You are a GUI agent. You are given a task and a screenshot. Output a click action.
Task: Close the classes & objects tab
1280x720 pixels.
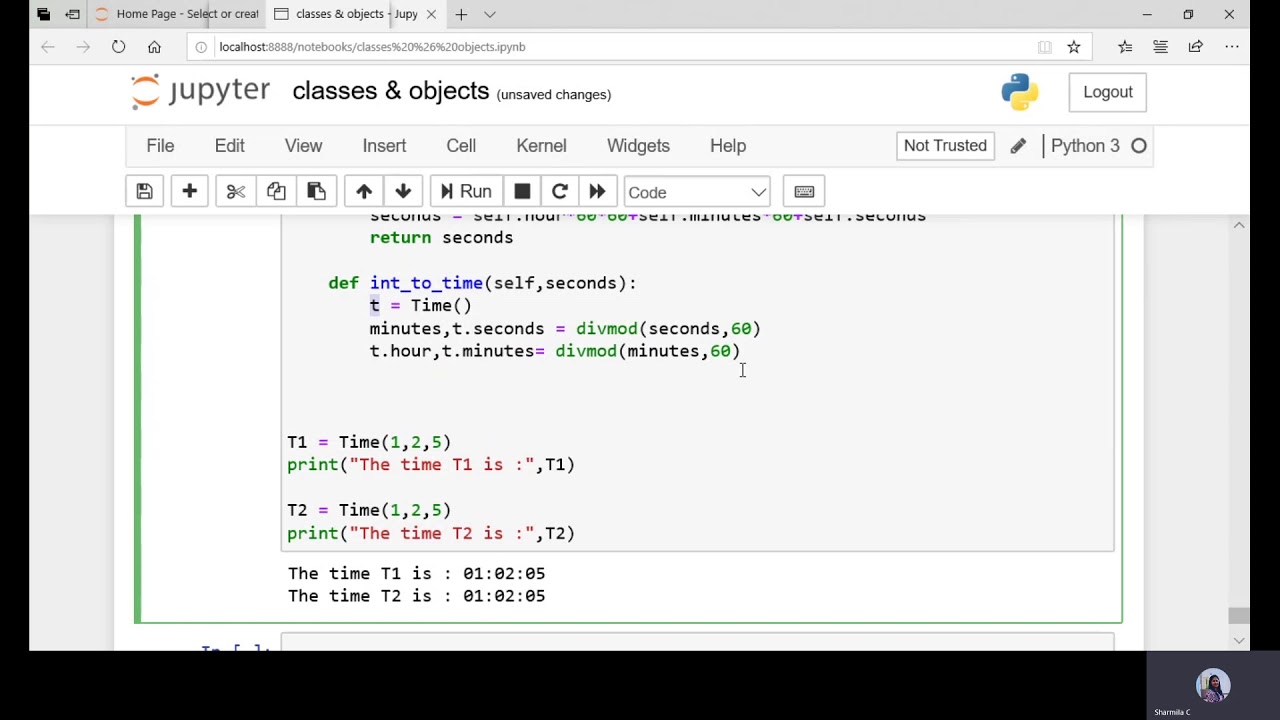click(431, 14)
